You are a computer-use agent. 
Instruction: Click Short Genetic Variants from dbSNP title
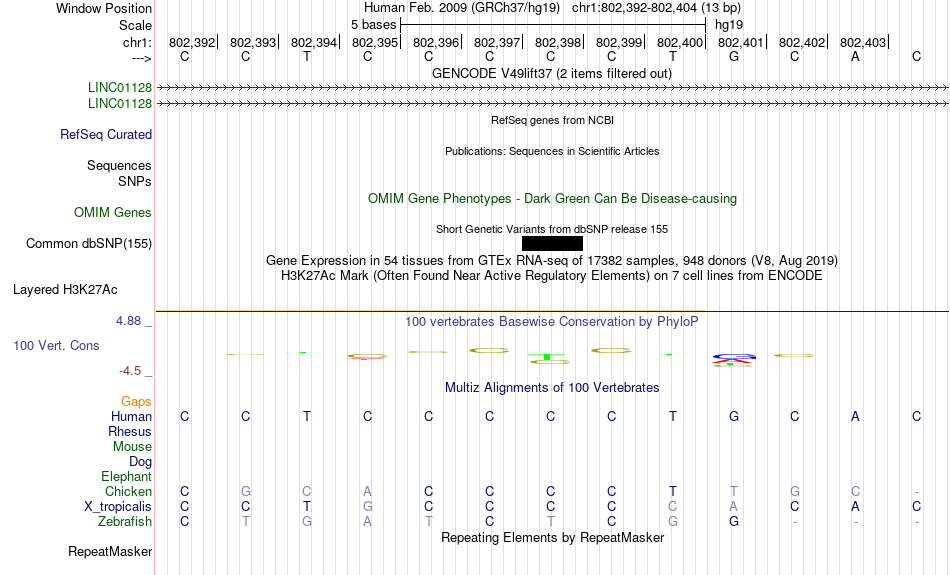(552, 229)
